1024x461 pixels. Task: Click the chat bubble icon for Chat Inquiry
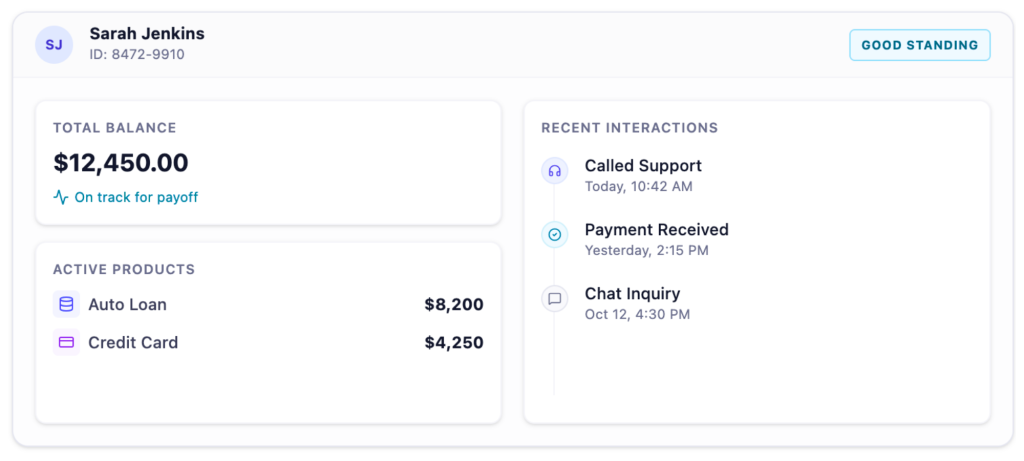pyautogui.click(x=554, y=298)
